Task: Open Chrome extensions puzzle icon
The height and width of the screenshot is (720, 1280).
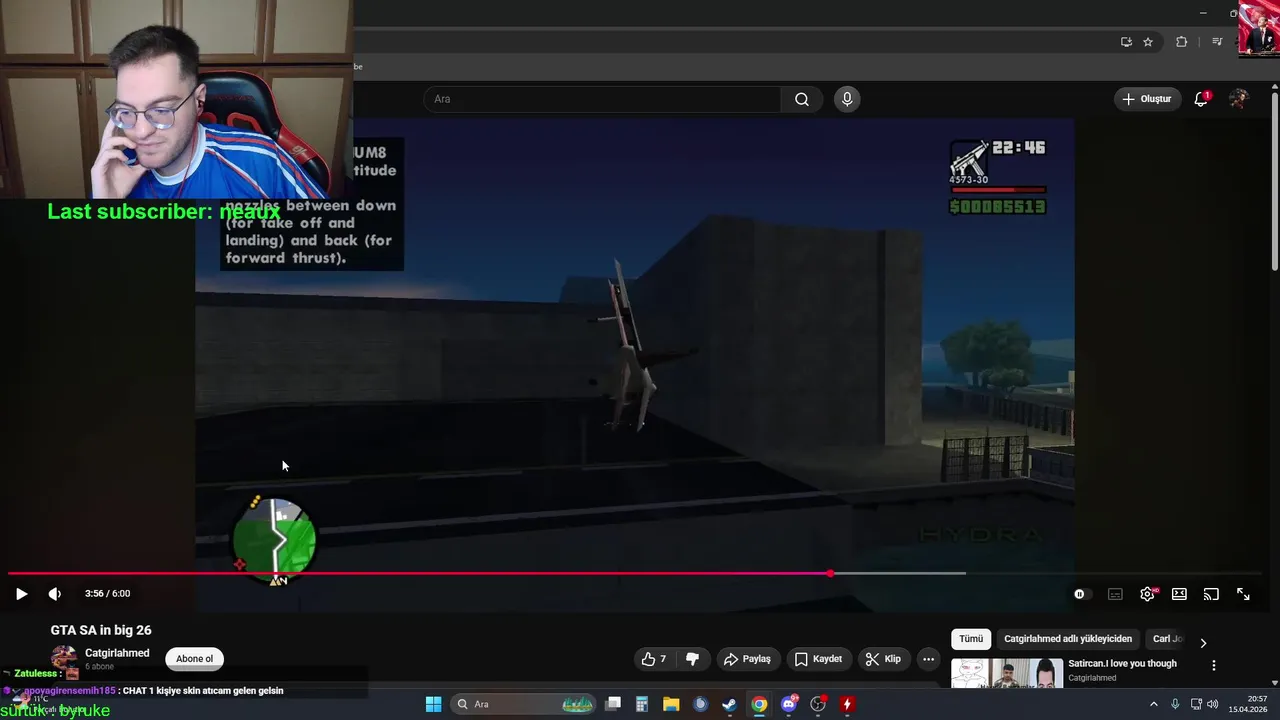Action: tap(1181, 42)
